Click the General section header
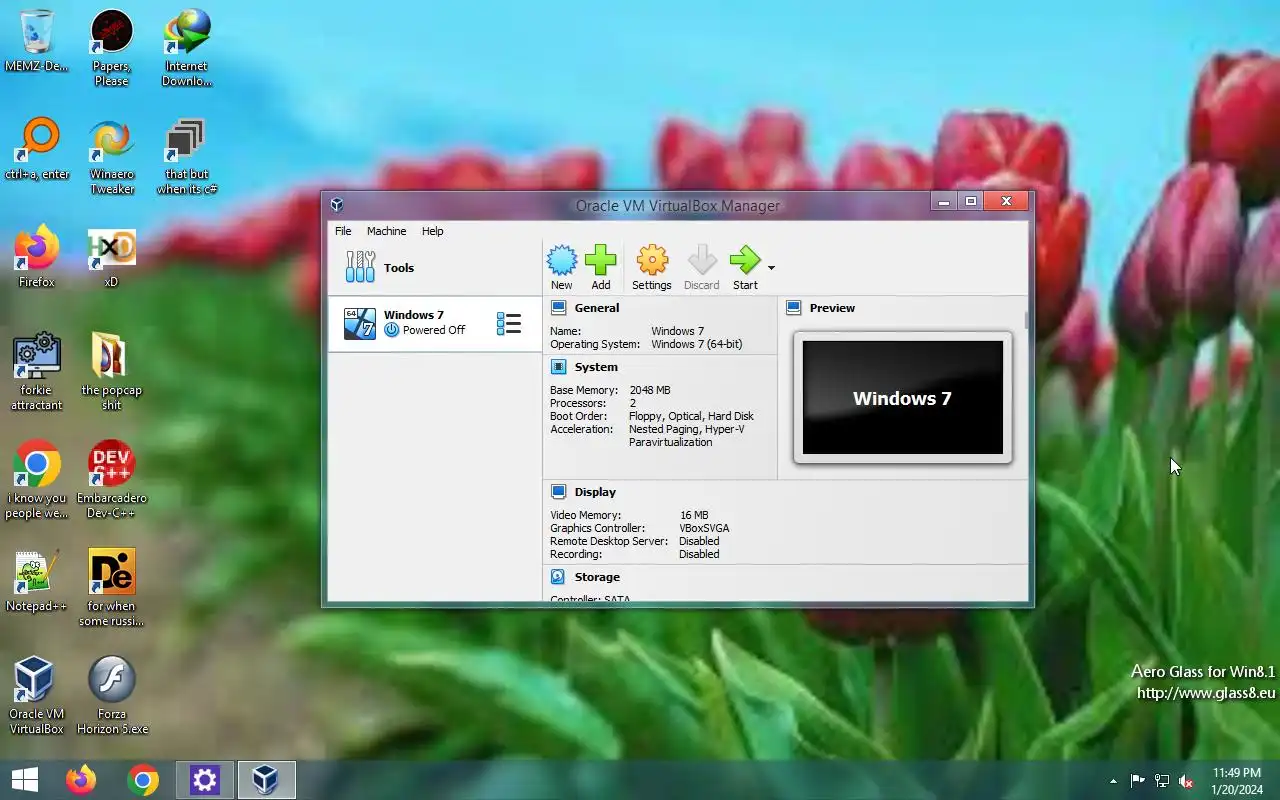Viewport: 1280px width, 800px height. (x=597, y=308)
